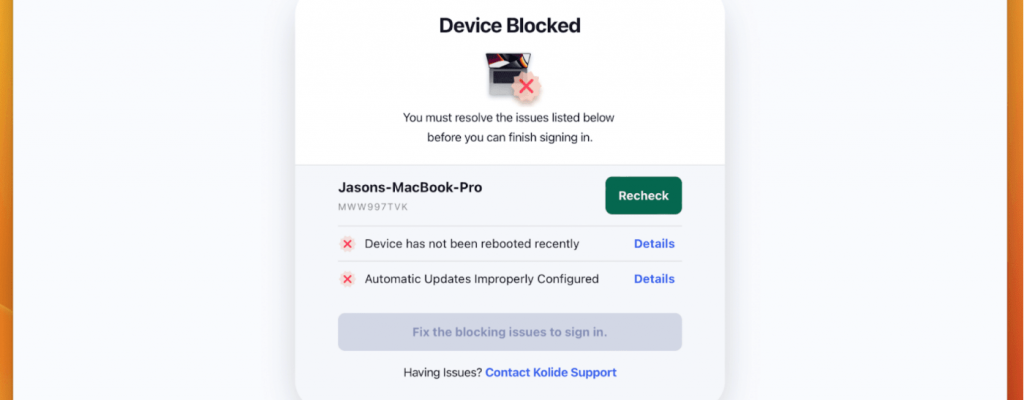Image resolution: width=1024 pixels, height=400 pixels.
Task: Click red X icon beside Automatic Updates issue
Action: (347, 279)
